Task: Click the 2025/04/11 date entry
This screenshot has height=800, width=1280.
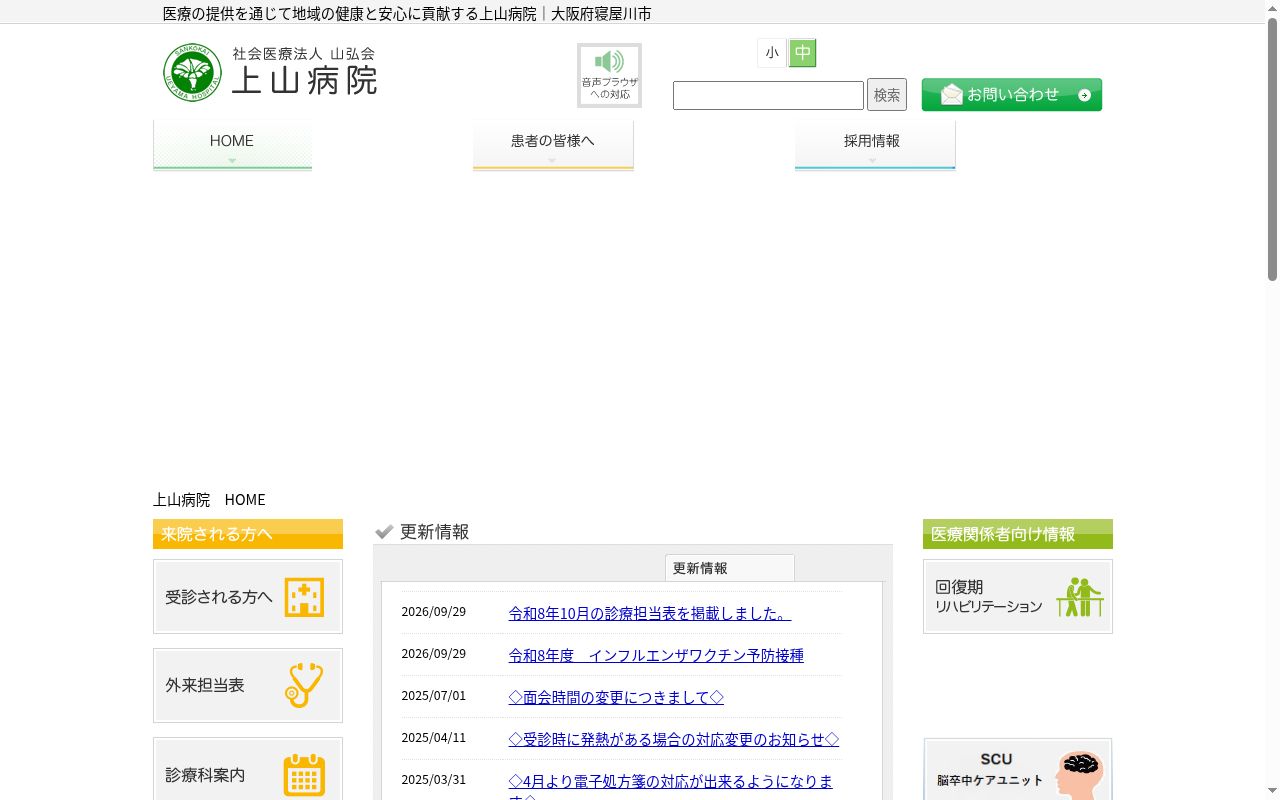Action: 434,737
